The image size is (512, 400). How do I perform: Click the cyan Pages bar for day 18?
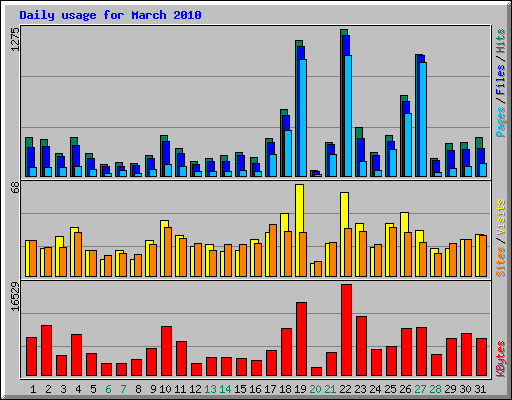[288, 153]
